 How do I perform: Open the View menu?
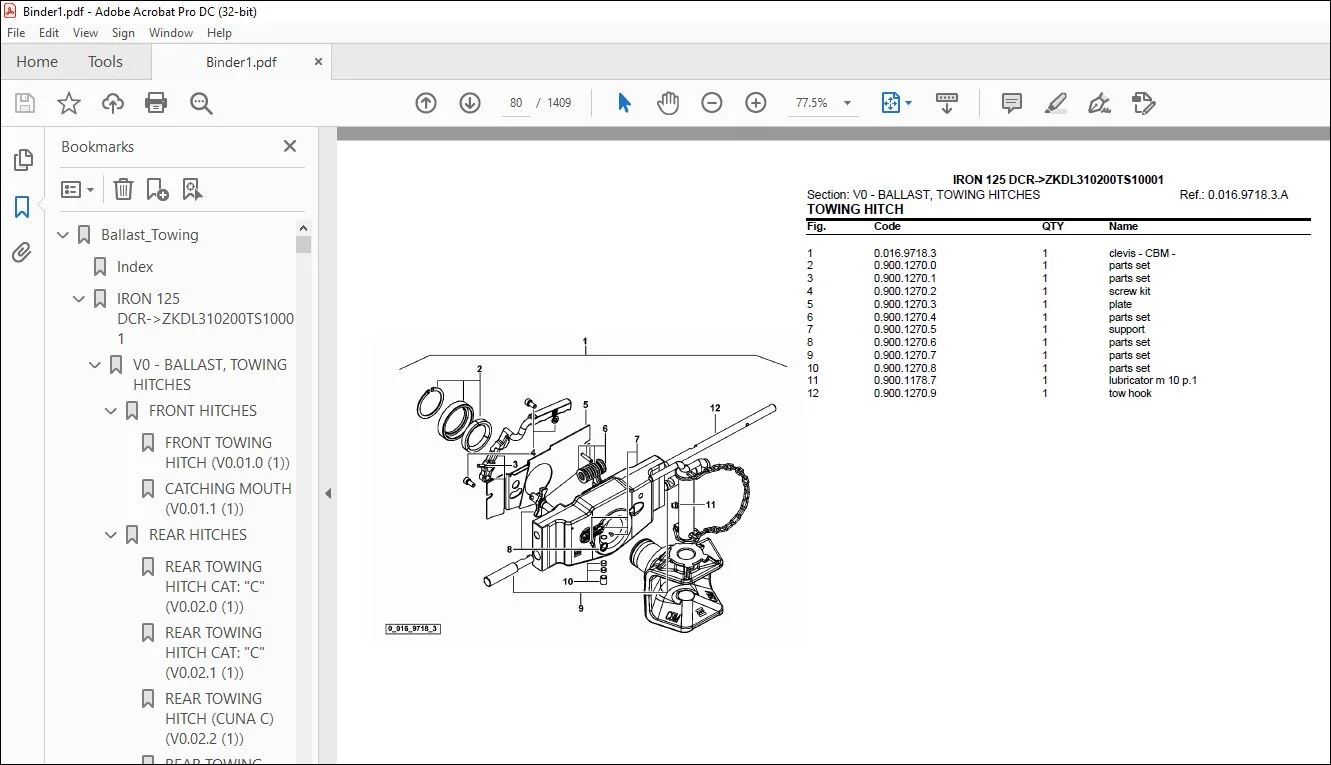click(x=86, y=33)
